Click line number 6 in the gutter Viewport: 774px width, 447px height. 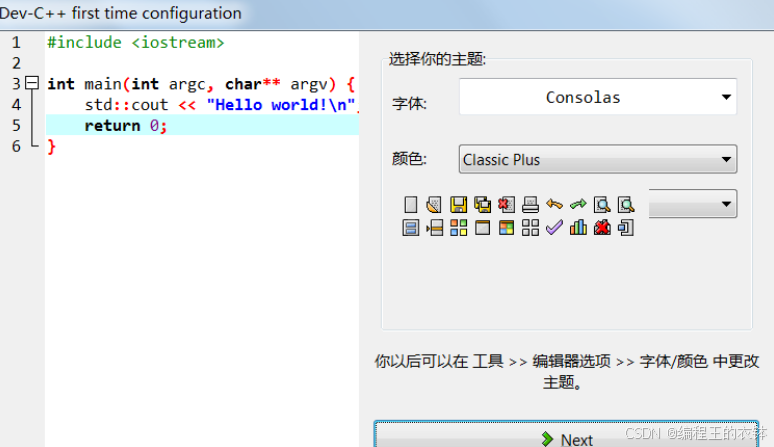pyautogui.click(x=16, y=146)
